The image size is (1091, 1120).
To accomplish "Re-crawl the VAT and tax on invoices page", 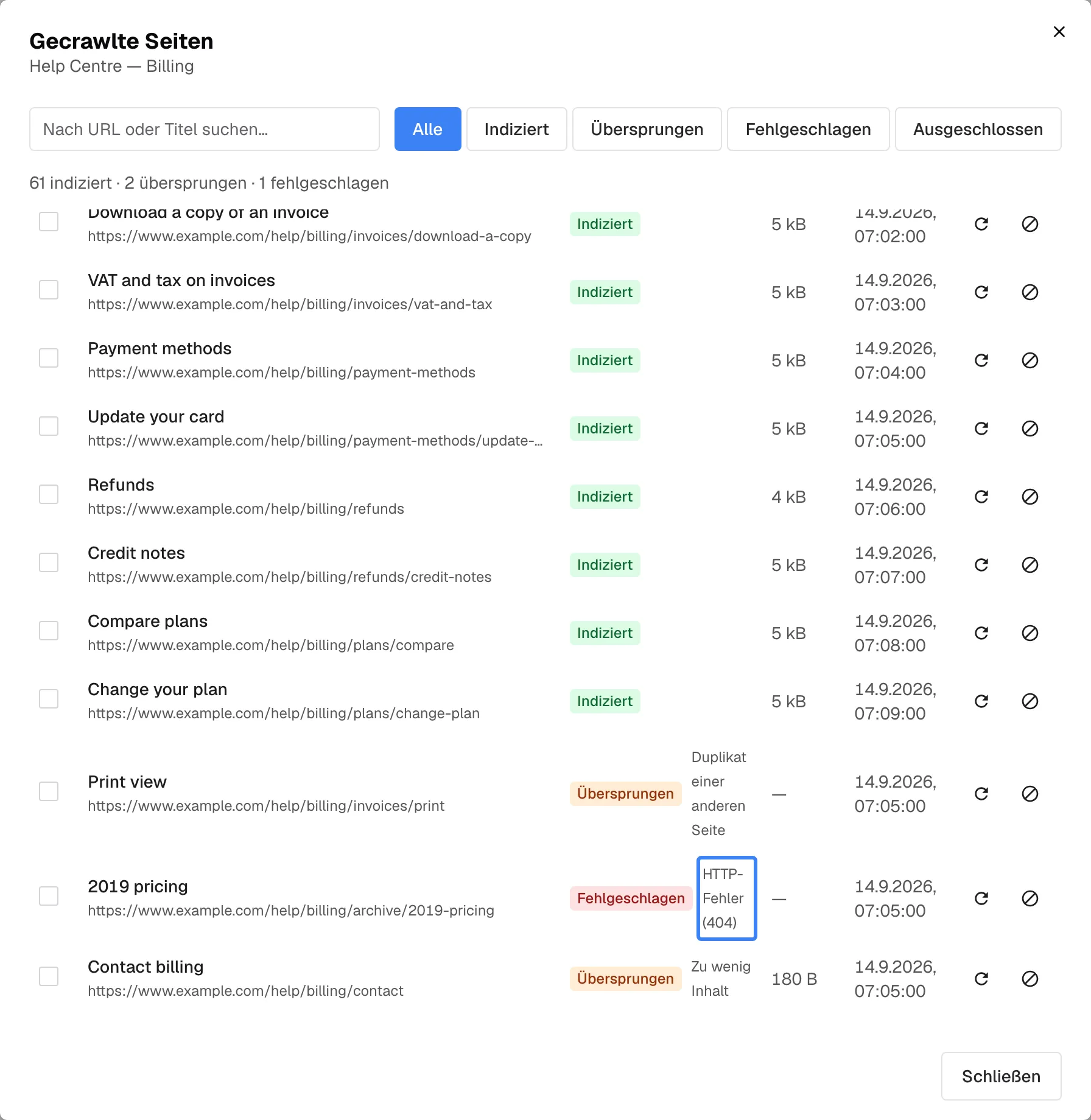I will 981,292.
